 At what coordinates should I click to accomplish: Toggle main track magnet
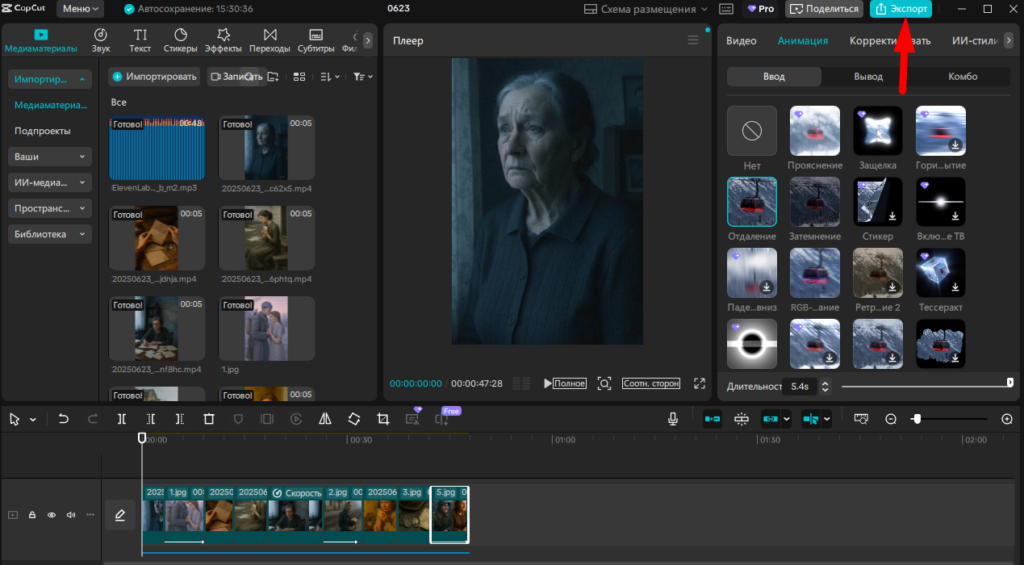coord(712,419)
